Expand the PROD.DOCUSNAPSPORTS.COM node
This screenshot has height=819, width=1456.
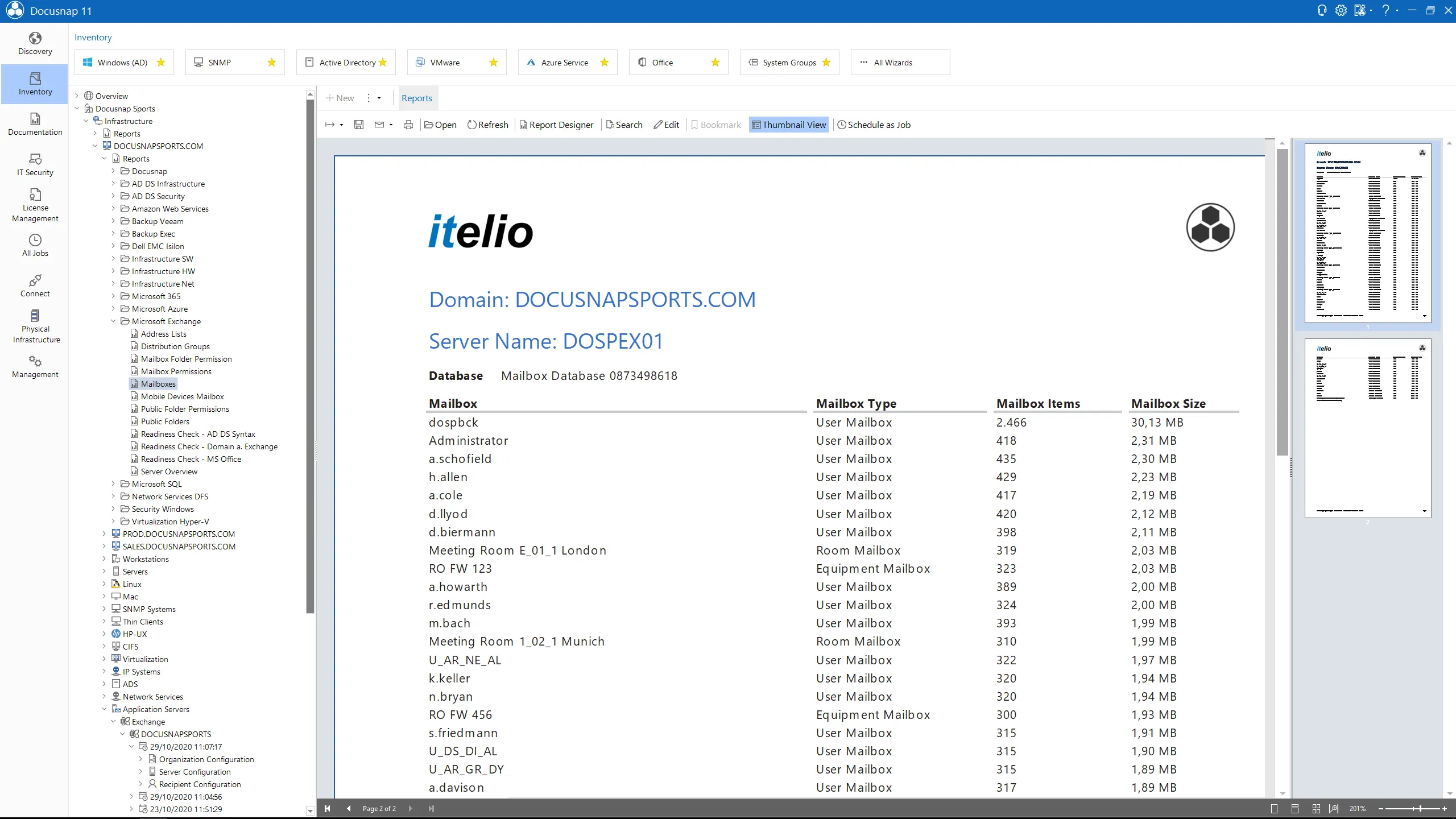[104, 534]
